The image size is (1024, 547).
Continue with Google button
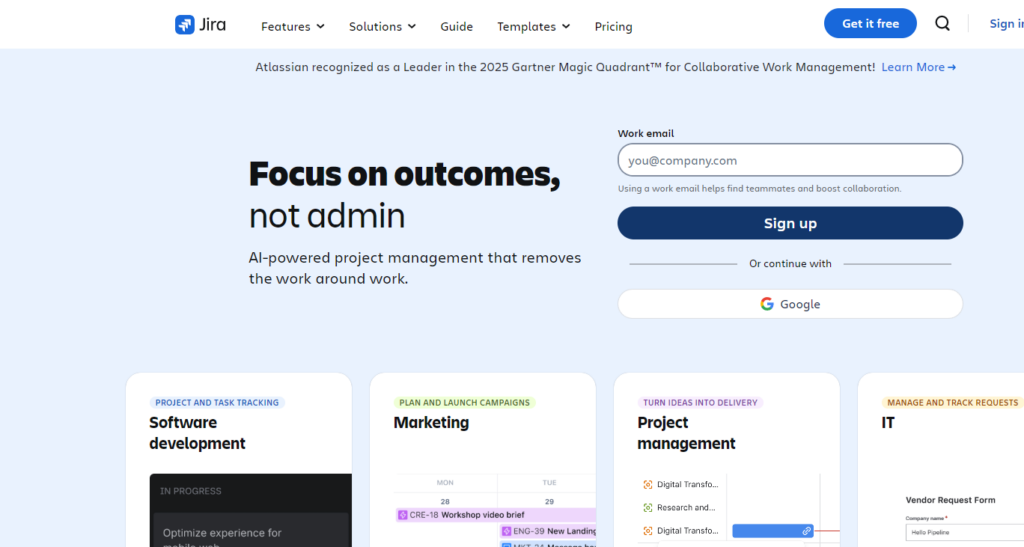[790, 304]
